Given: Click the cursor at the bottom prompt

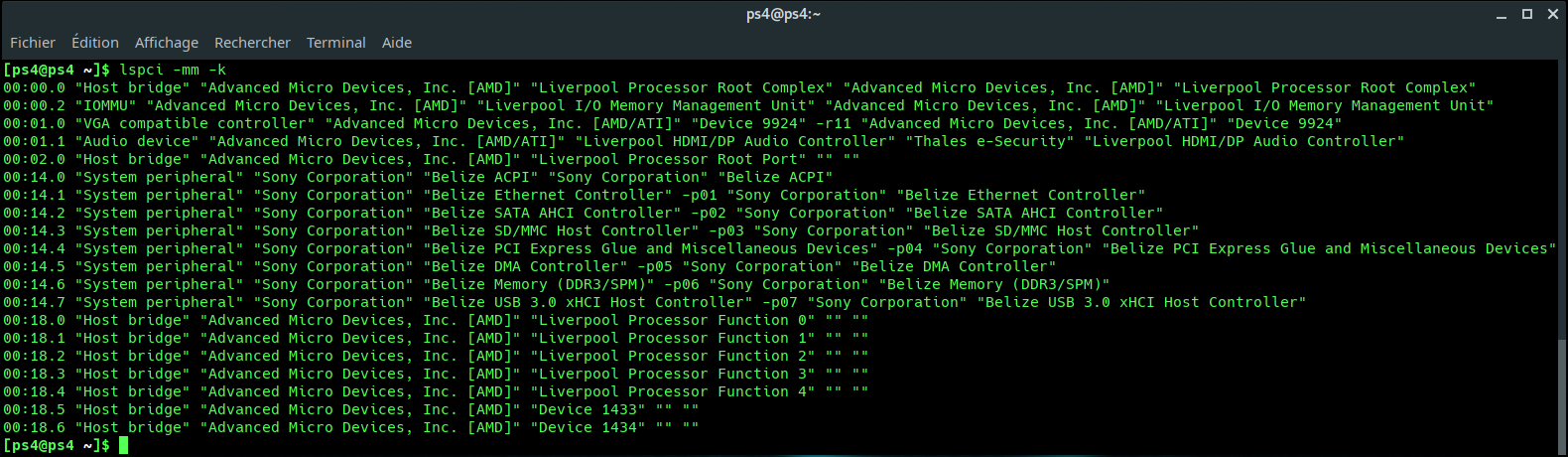Looking at the screenshot, I should (x=123, y=445).
